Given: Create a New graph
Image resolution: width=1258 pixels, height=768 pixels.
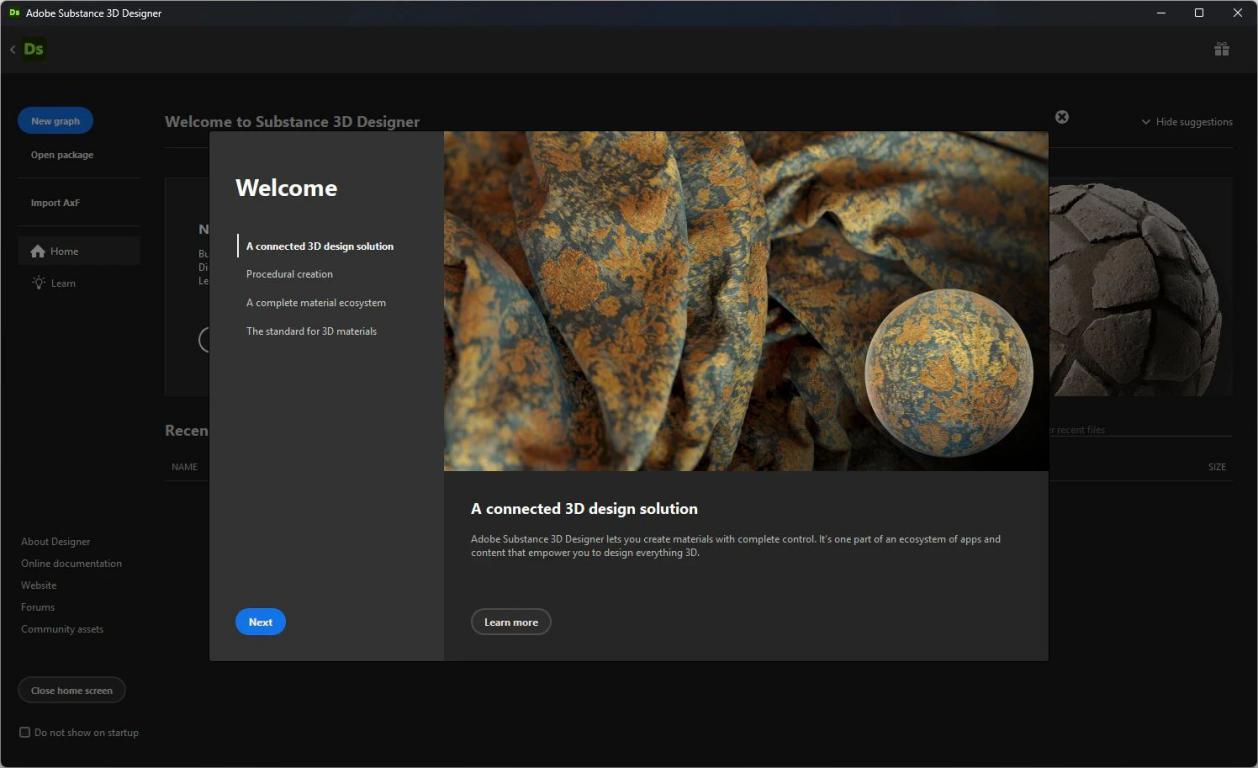Looking at the screenshot, I should 55,121.
